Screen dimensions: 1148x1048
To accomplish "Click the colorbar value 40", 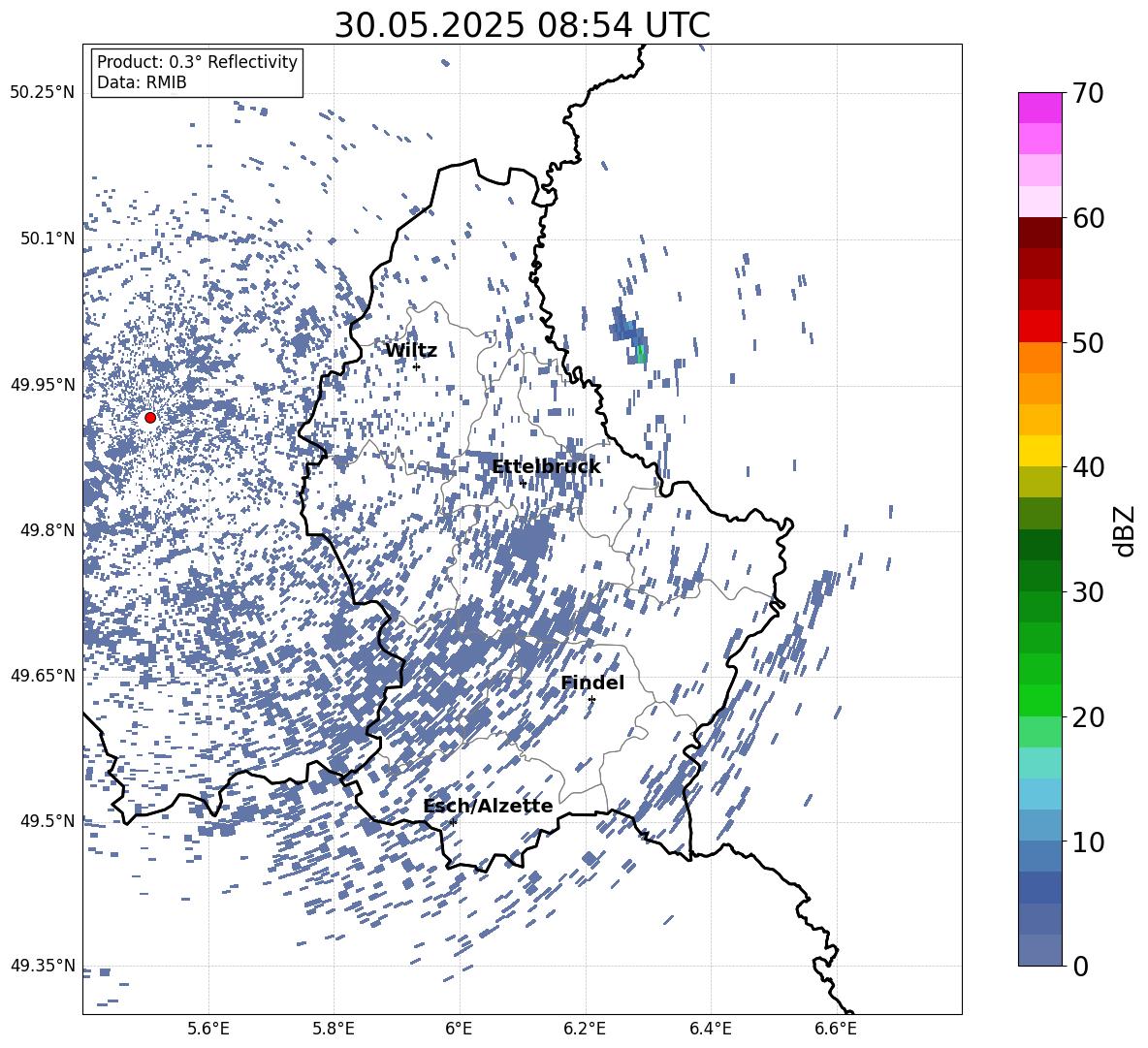I will pos(1088,467).
